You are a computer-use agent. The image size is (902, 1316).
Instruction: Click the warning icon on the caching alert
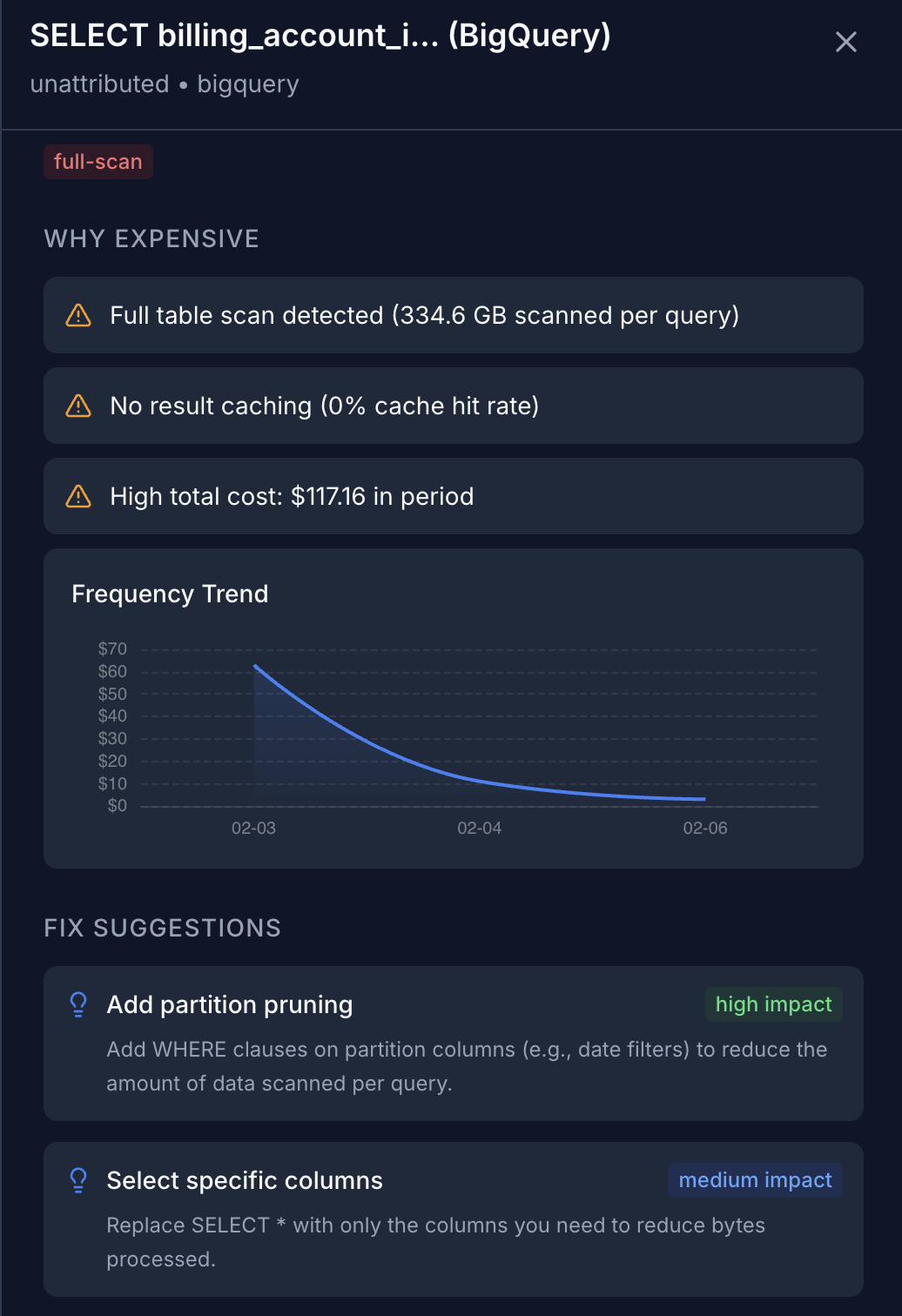(x=77, y=406)
